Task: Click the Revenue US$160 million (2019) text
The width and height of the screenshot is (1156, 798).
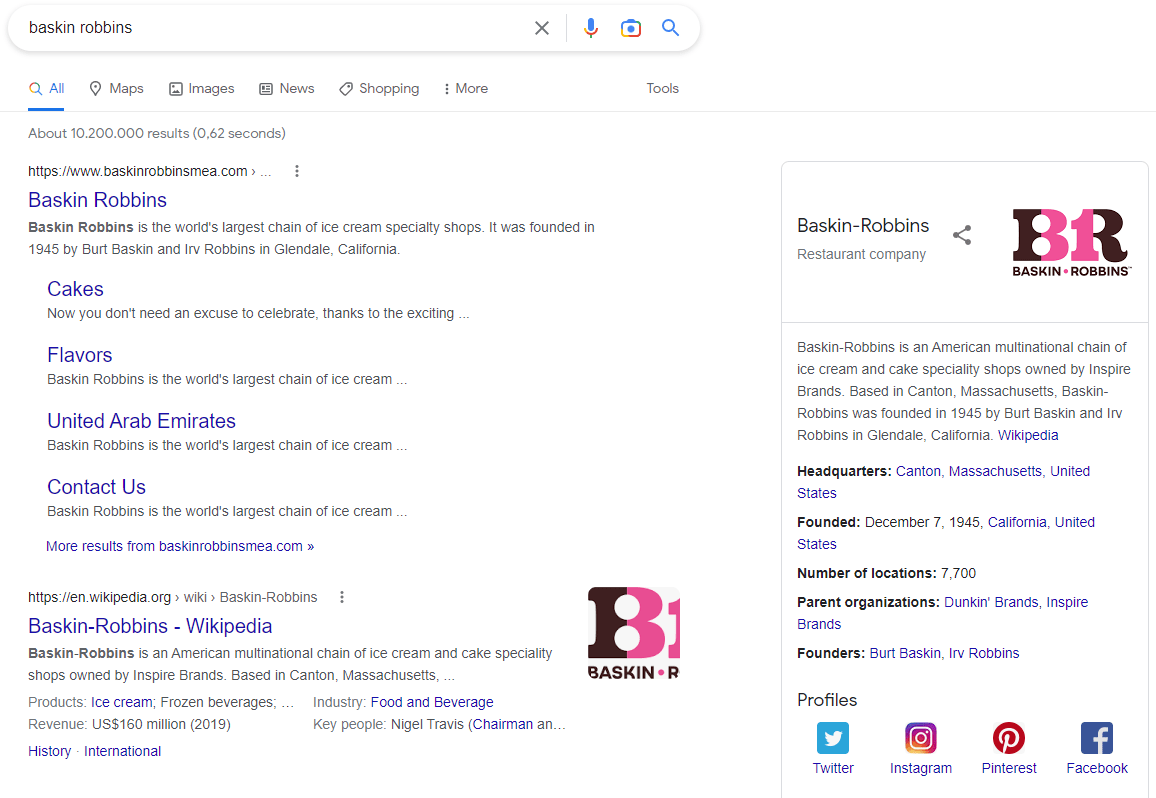Action: pyautogui.click(x=129, y=724)
